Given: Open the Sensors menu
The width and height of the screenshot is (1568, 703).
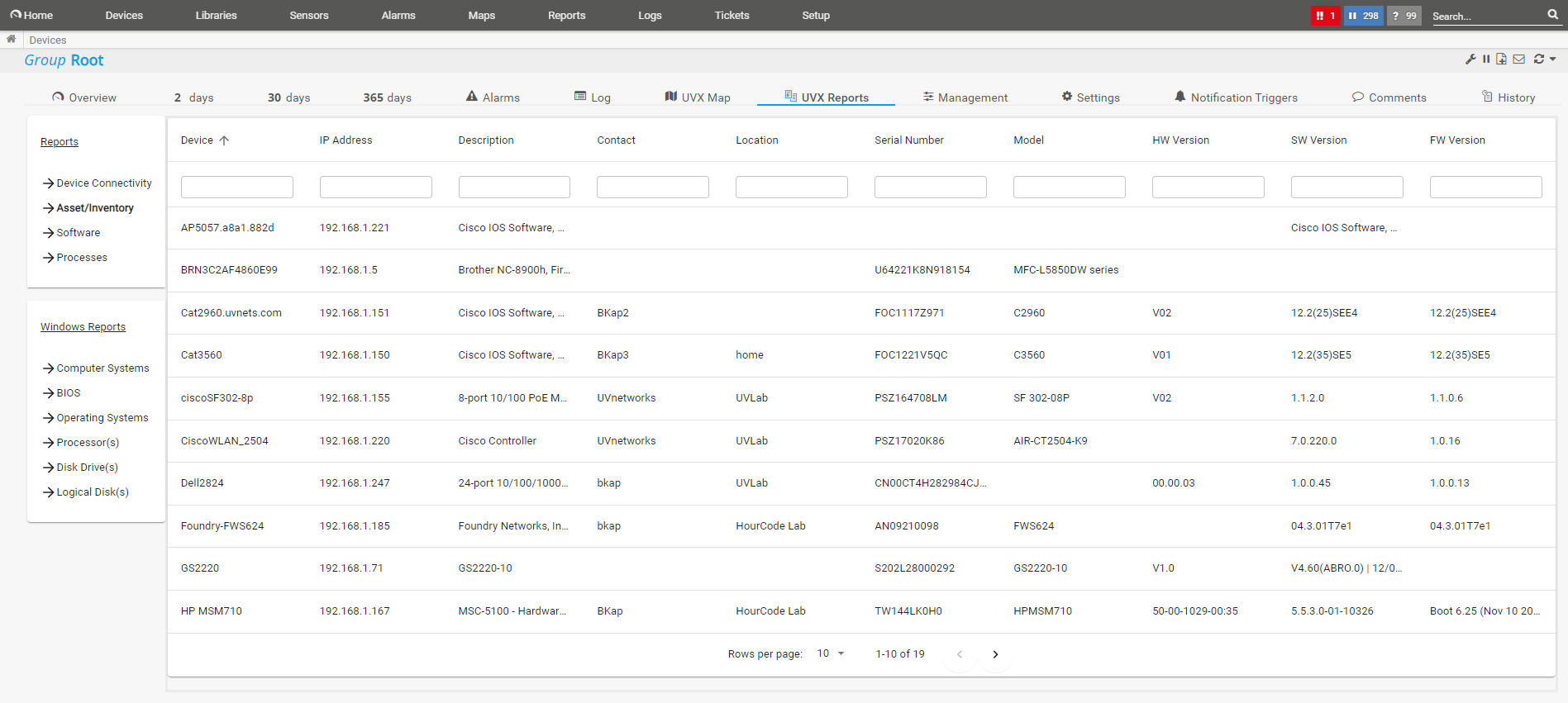Looking at the screenshot, I should [x=309, y=15].
